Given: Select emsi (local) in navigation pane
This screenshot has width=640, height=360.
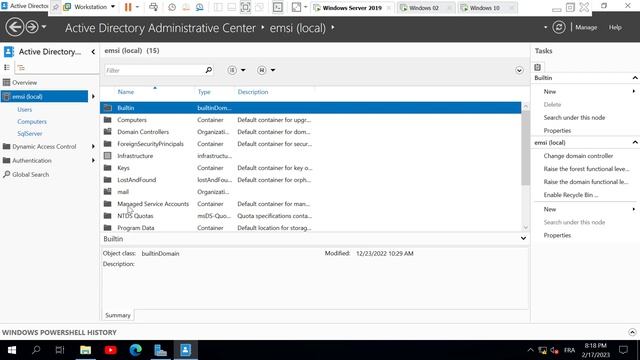Looking at the screenshot, I should pos(44,96).
